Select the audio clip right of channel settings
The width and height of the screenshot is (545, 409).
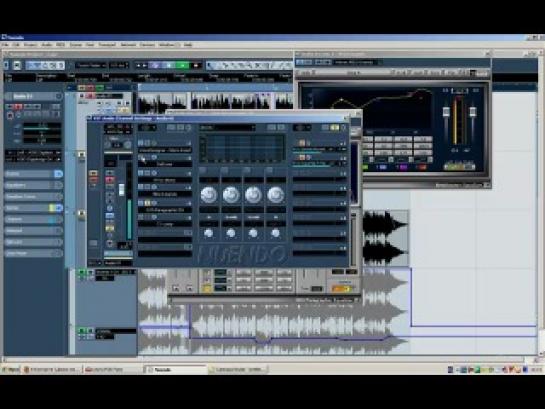[x=385, y=238]
